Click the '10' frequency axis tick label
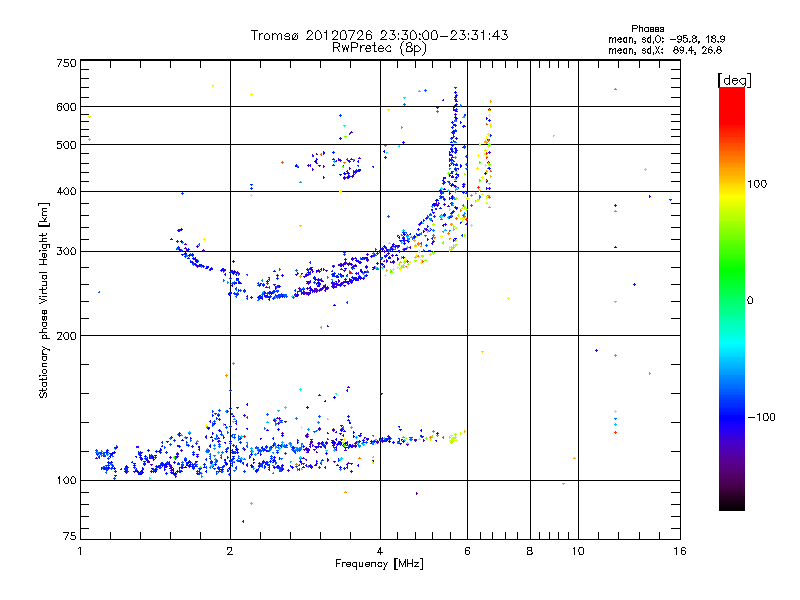800x600 pixels. click(x=578, y=551)
